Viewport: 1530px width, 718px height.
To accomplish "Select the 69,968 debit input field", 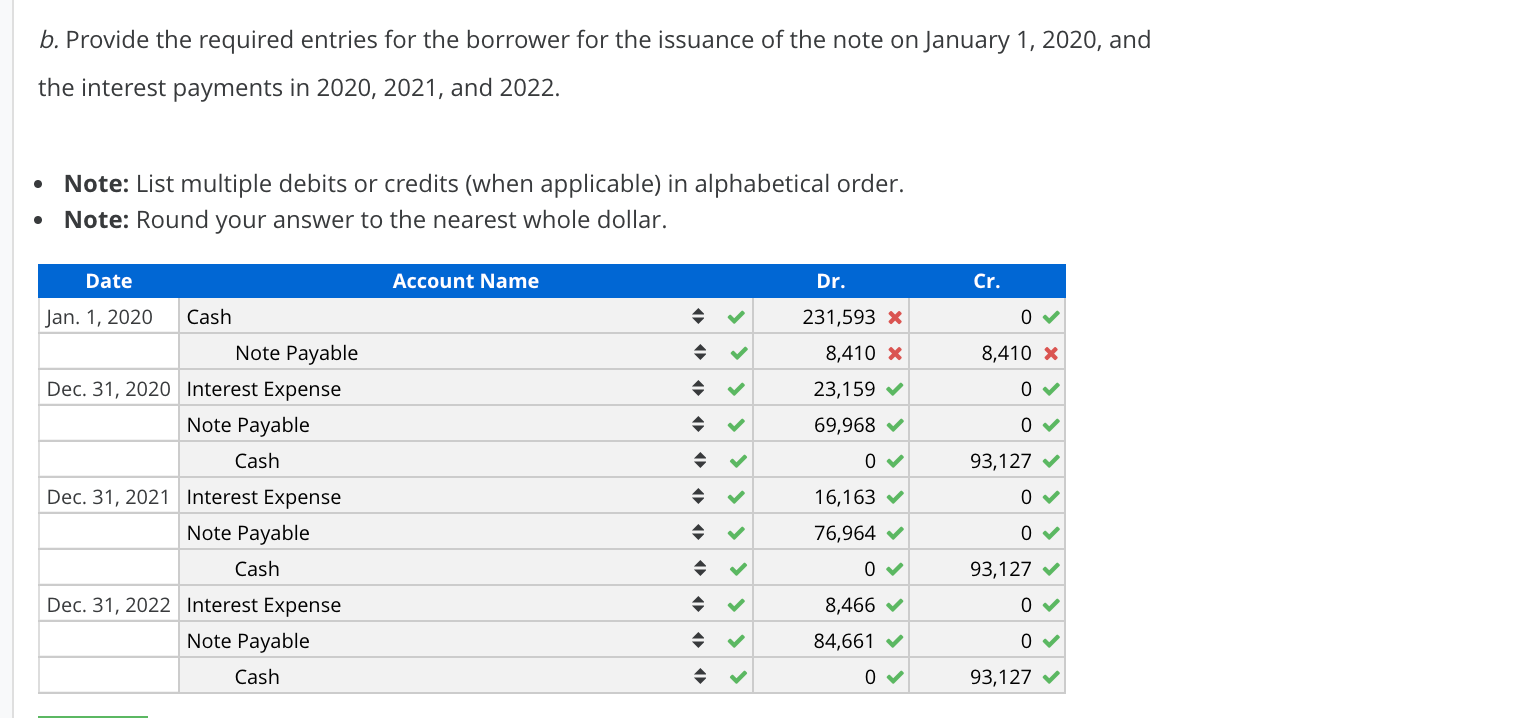I will 830,426.
